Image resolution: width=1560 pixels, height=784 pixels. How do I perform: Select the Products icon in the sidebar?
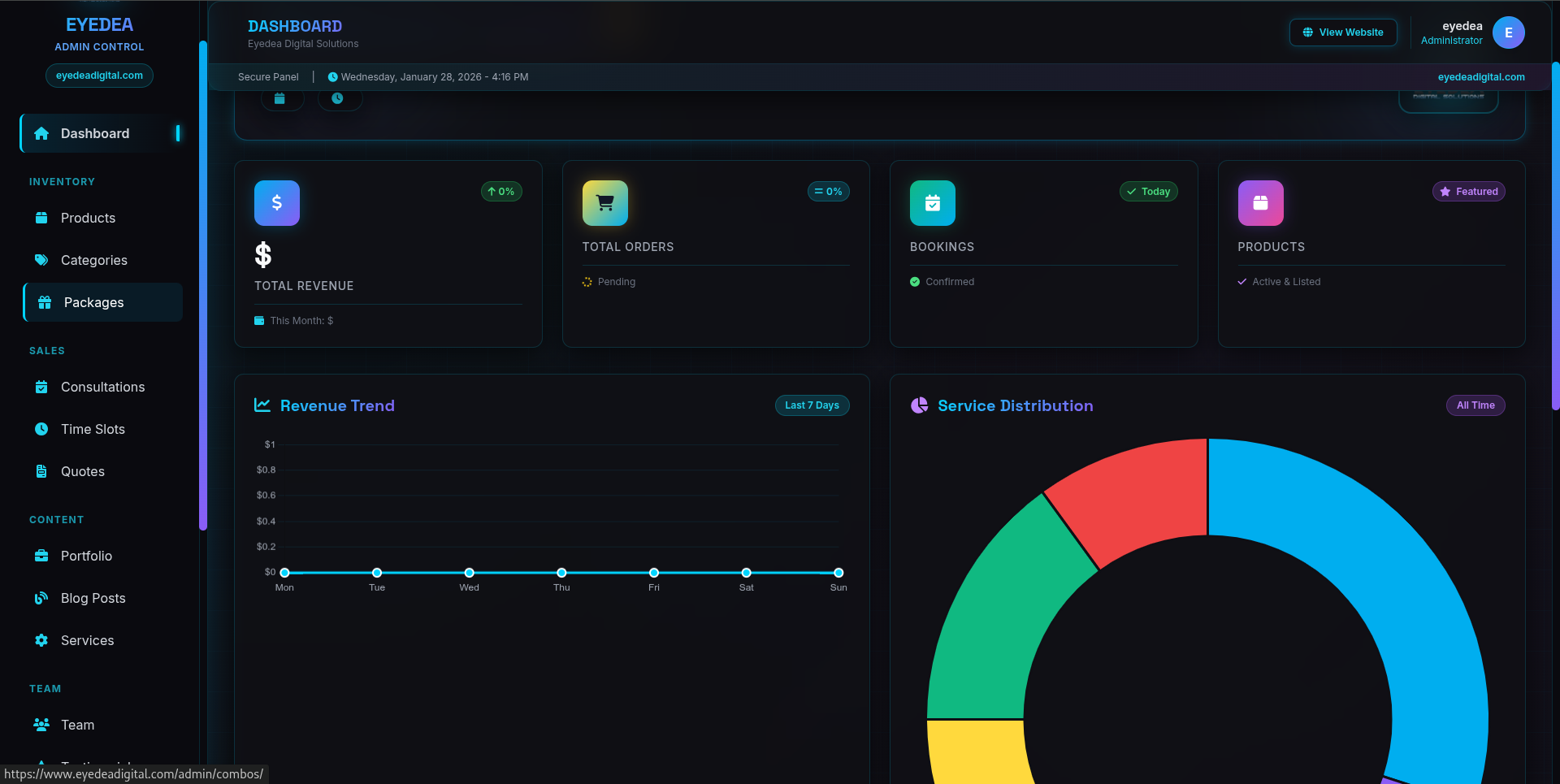(41, 218)
